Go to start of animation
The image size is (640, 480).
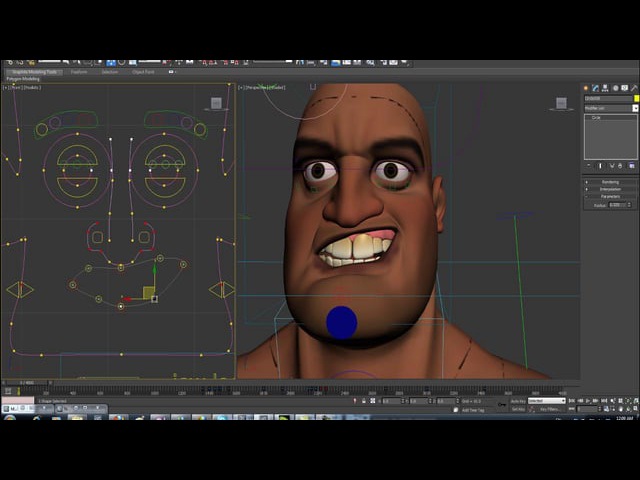pyautogui.click(x=572, y=401)
